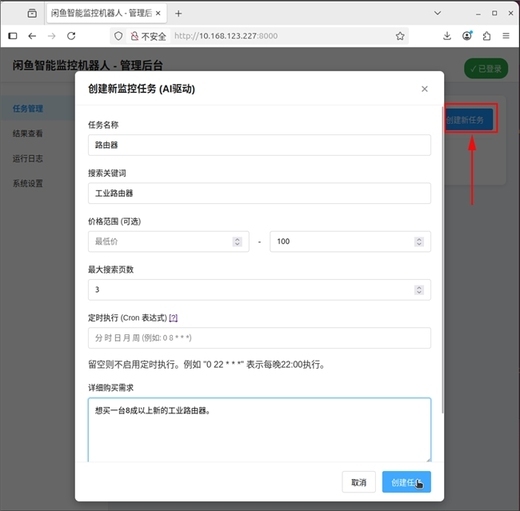The width and height of the screenshot is (520, 511).
Task: Go back using the browser back arrow
Action: pos(32,36)
